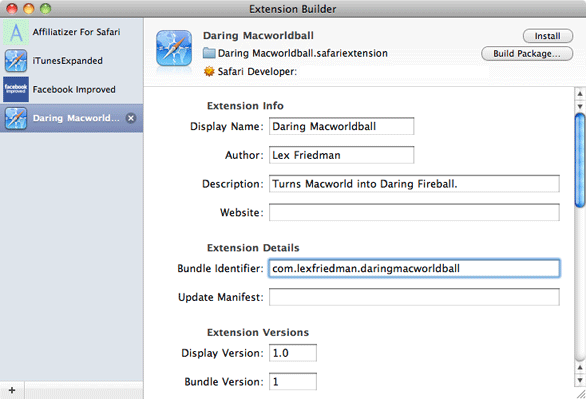The width and height of the screenshot is (586, 399).
Task: Click the scrollbar down arrow at bottom
Action: point(580,380)
